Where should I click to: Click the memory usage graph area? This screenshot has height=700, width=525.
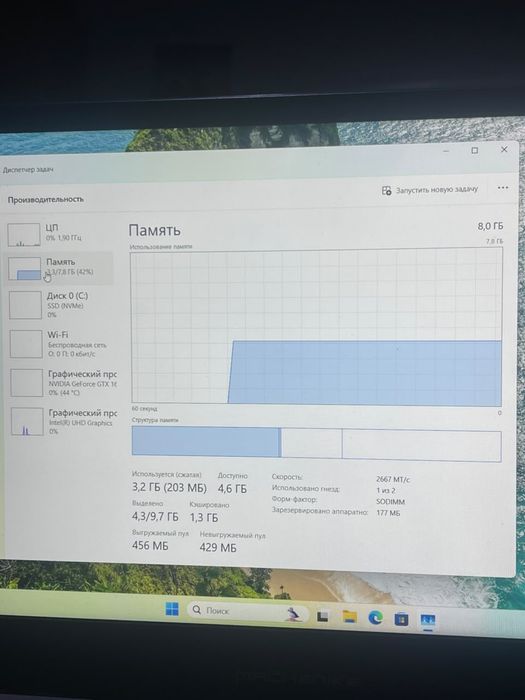317,328
